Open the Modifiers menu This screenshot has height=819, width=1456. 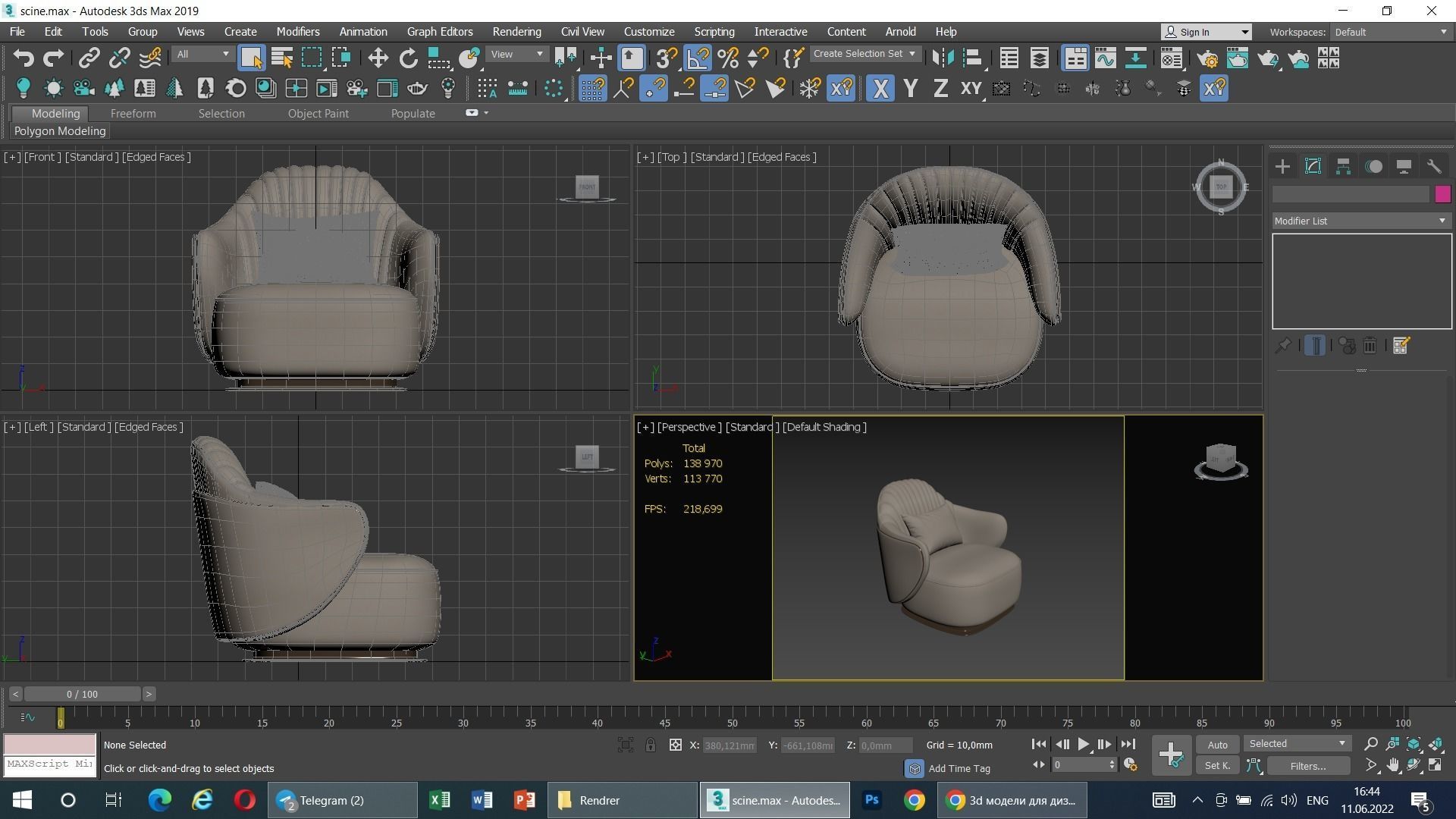point(297,32)
